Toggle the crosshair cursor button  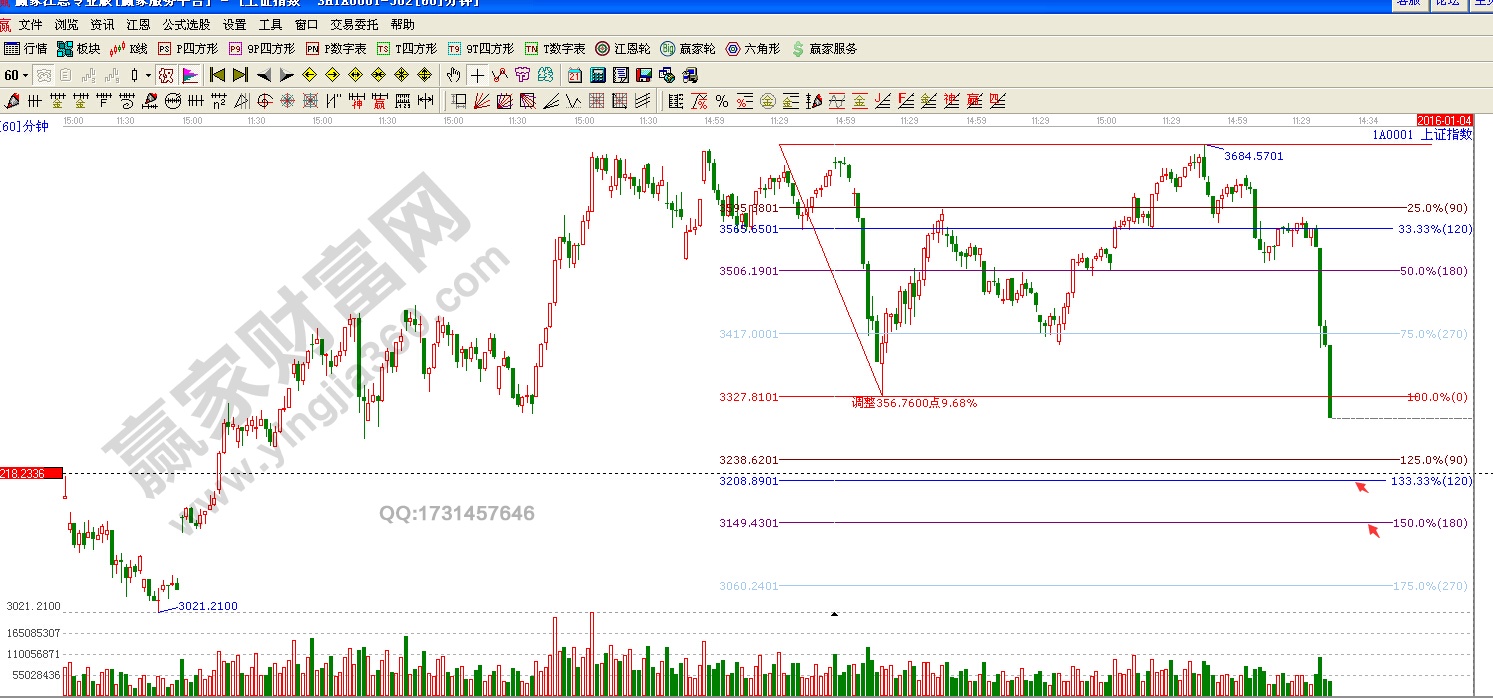[x=477, y=75]
